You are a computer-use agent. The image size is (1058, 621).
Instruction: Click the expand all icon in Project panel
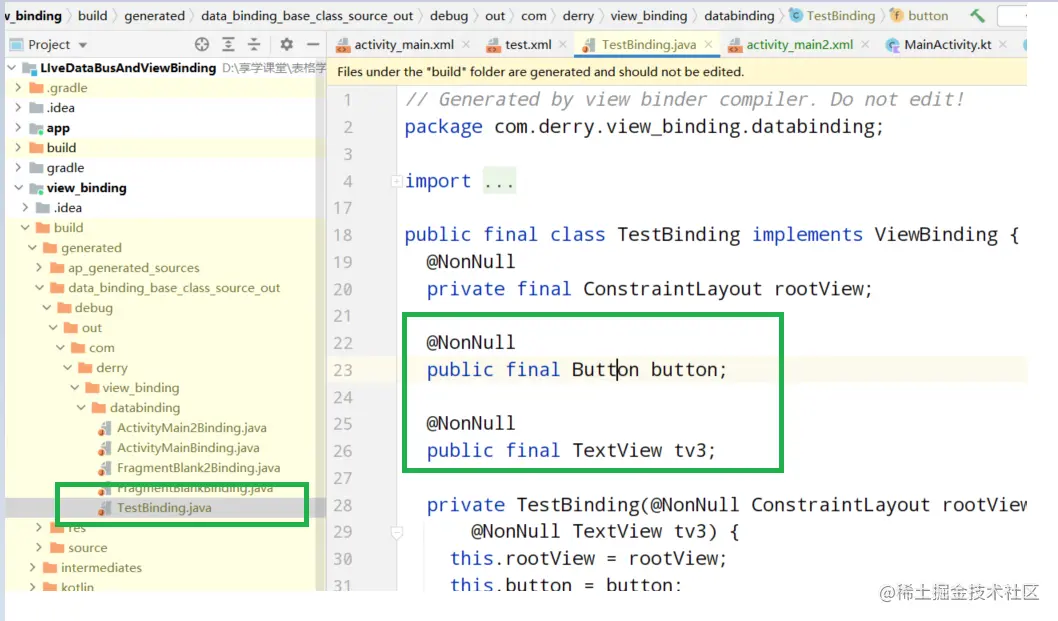tap(228, 45)
